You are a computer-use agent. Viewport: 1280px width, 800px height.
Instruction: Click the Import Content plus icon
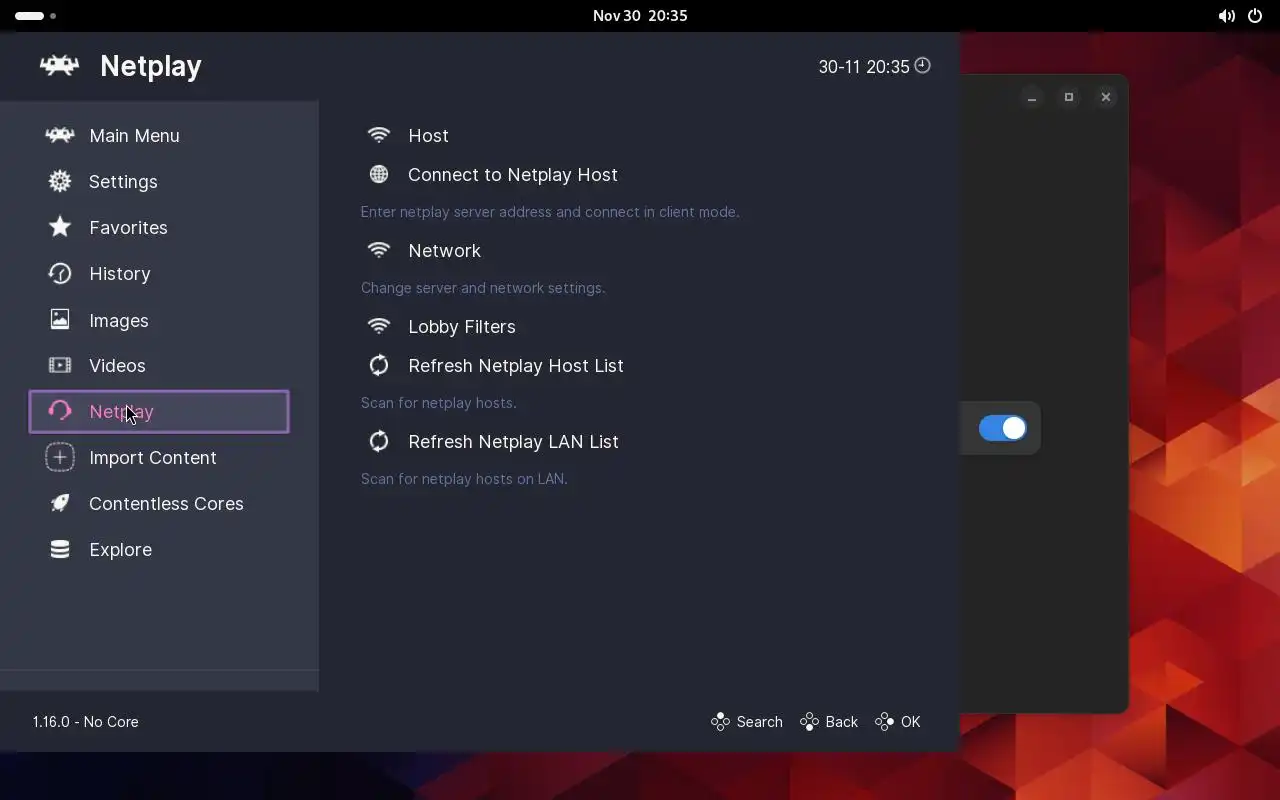pos(60,457)
